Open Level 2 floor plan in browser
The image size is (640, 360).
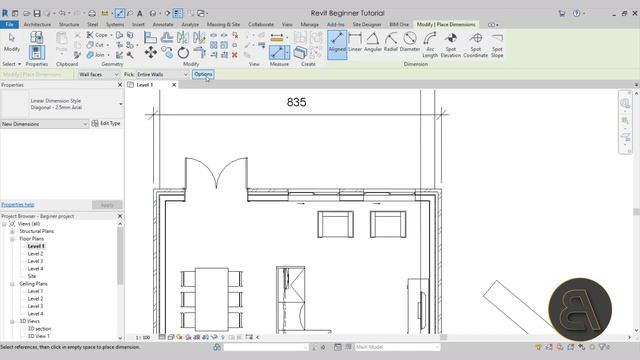35,254
